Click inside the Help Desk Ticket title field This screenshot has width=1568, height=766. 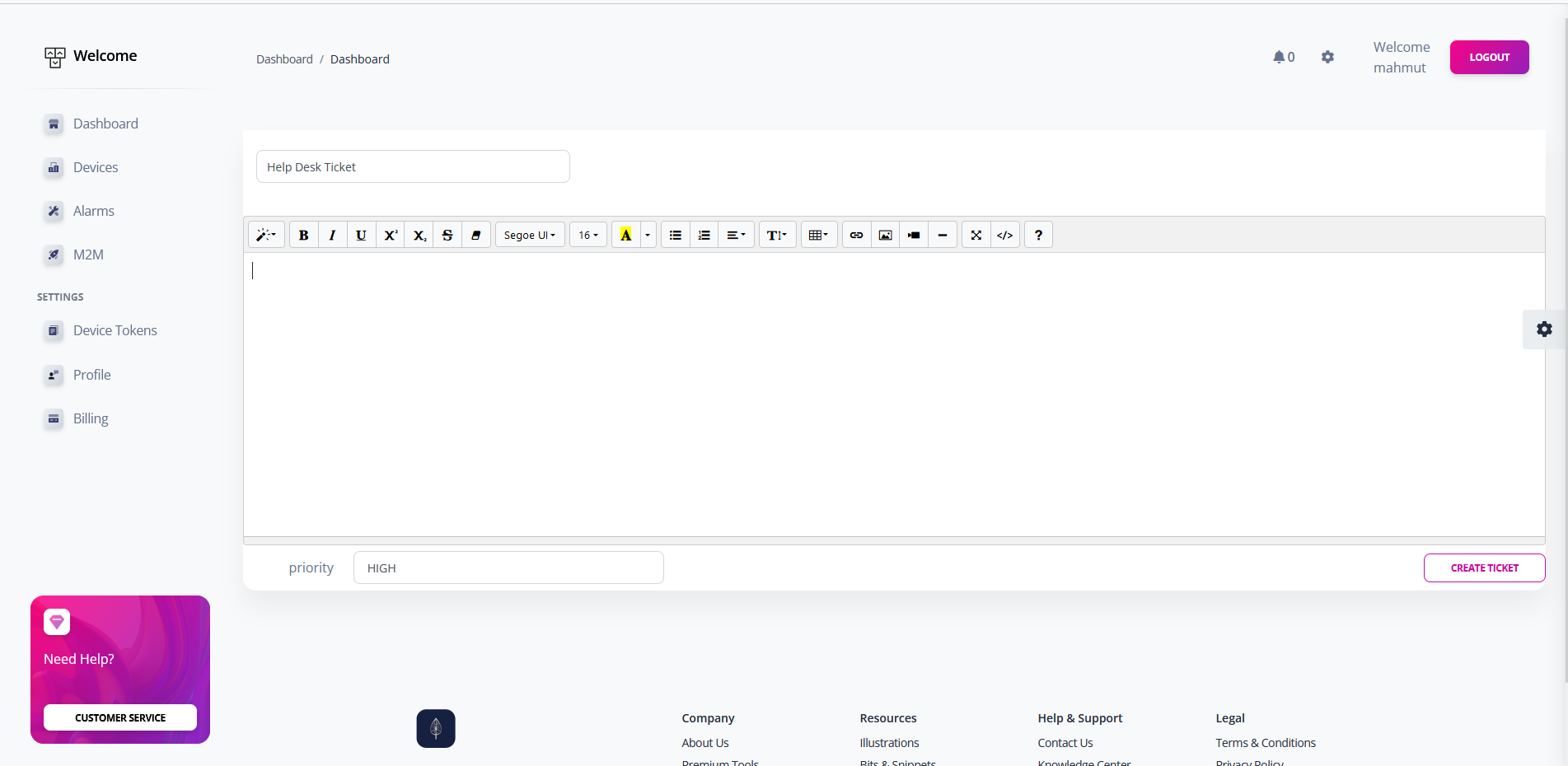pyautogui.click(x=412, y=166)
